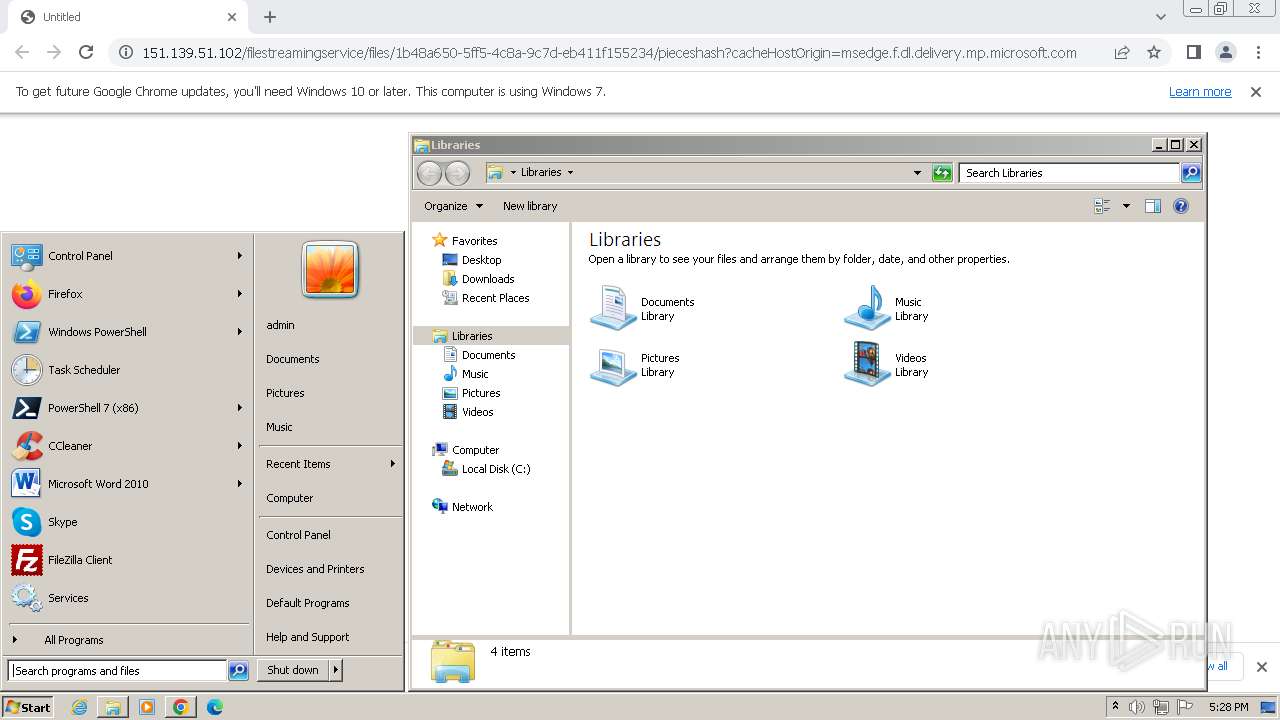The width and height of the screenshot is (1280, 720).
Task: Click the Explorer Back arrow button
Action: 430,173
